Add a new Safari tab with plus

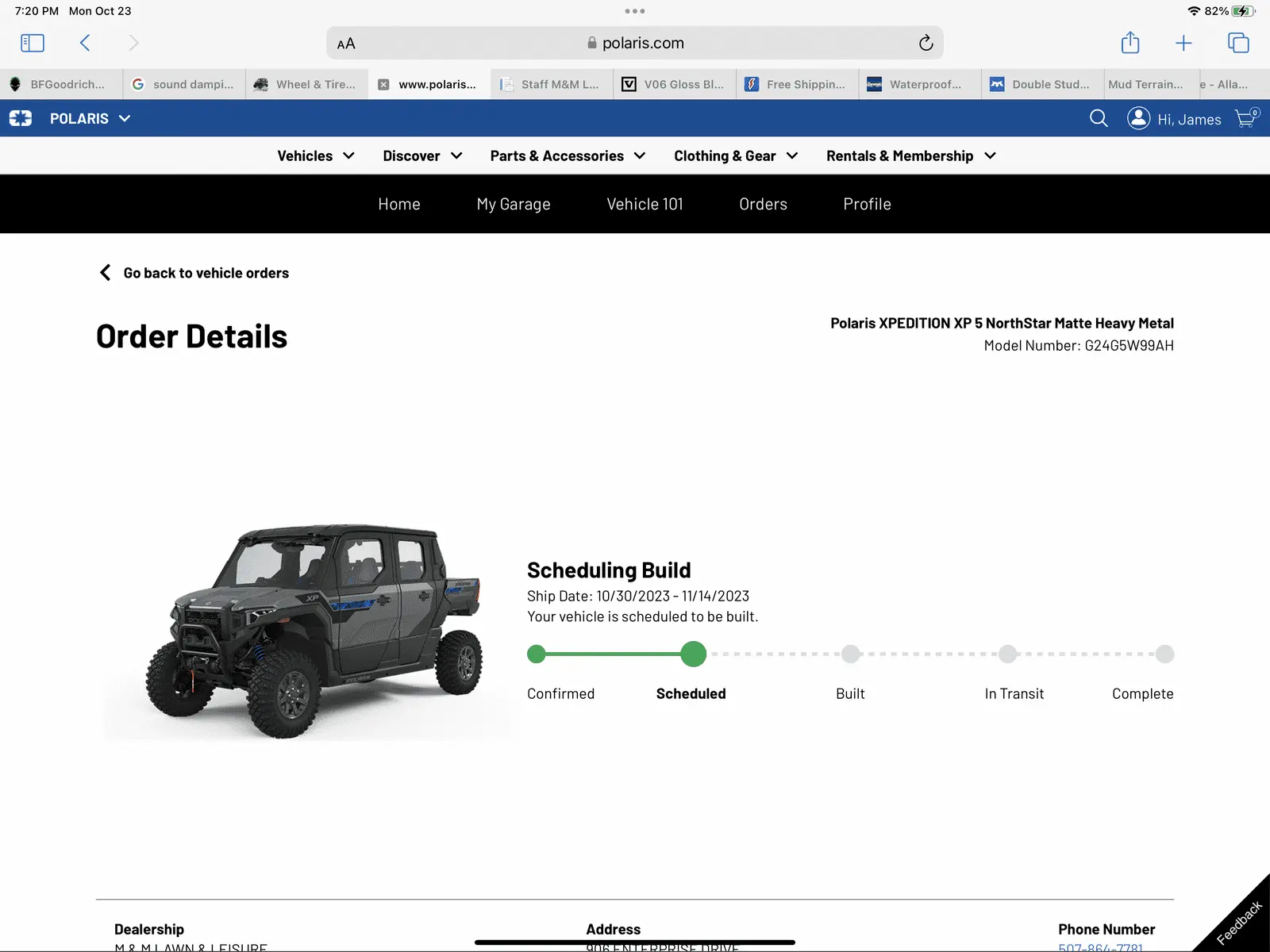pyautogui.click(x=1183, y=43)
